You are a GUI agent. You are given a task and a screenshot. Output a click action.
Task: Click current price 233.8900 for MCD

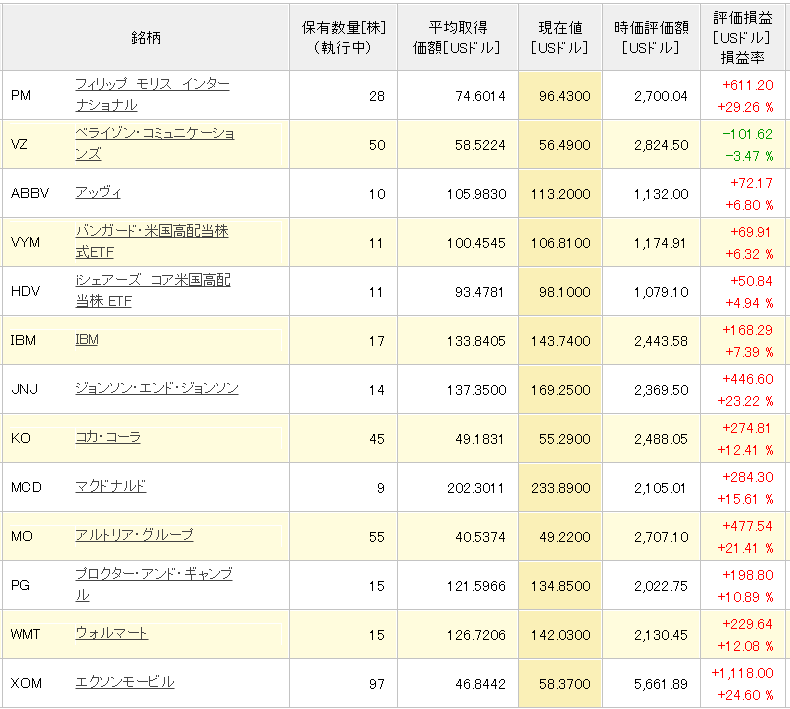click(x=560, y=488)
